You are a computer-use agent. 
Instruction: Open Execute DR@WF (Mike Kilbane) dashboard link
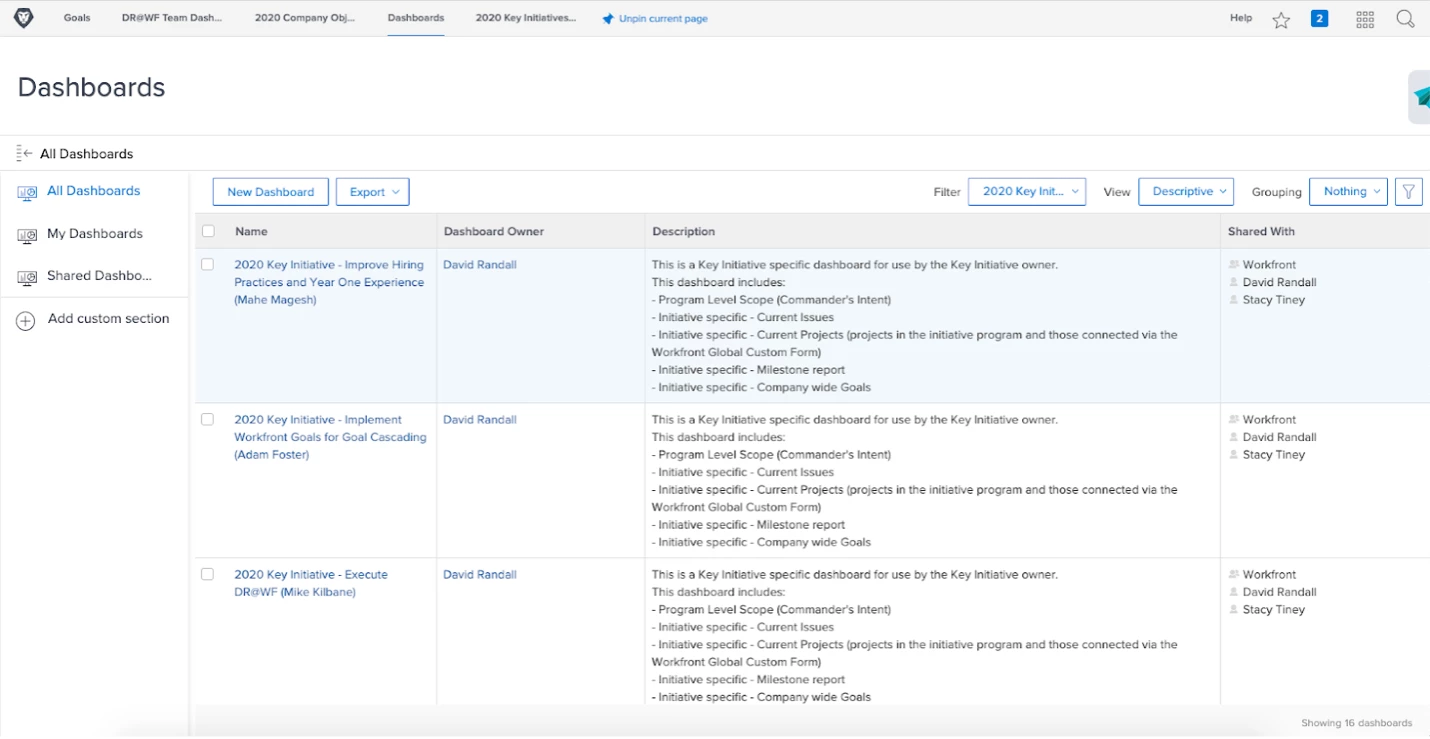tap(311, 583)
